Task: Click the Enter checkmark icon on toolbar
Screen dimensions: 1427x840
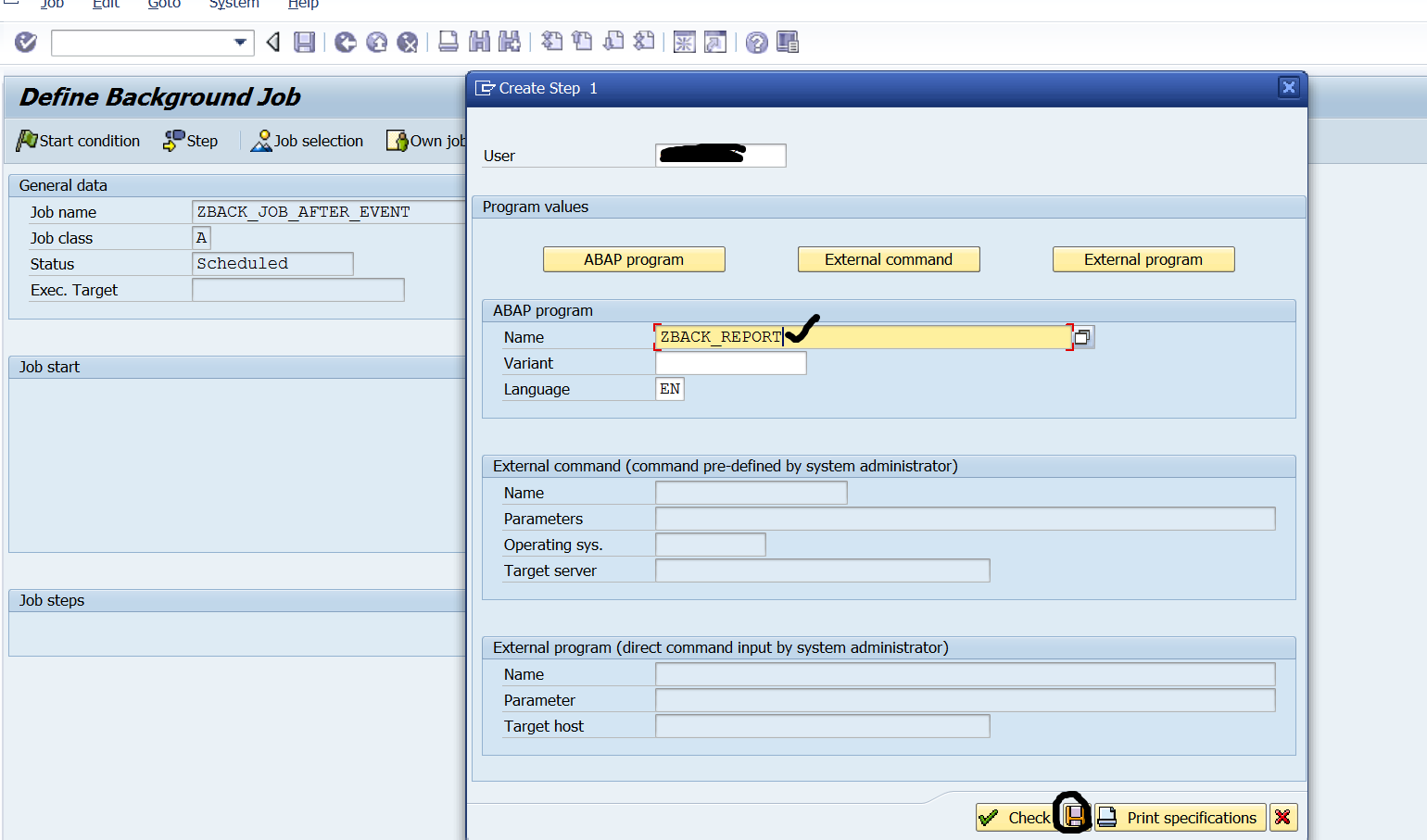Action: (25, 43)
